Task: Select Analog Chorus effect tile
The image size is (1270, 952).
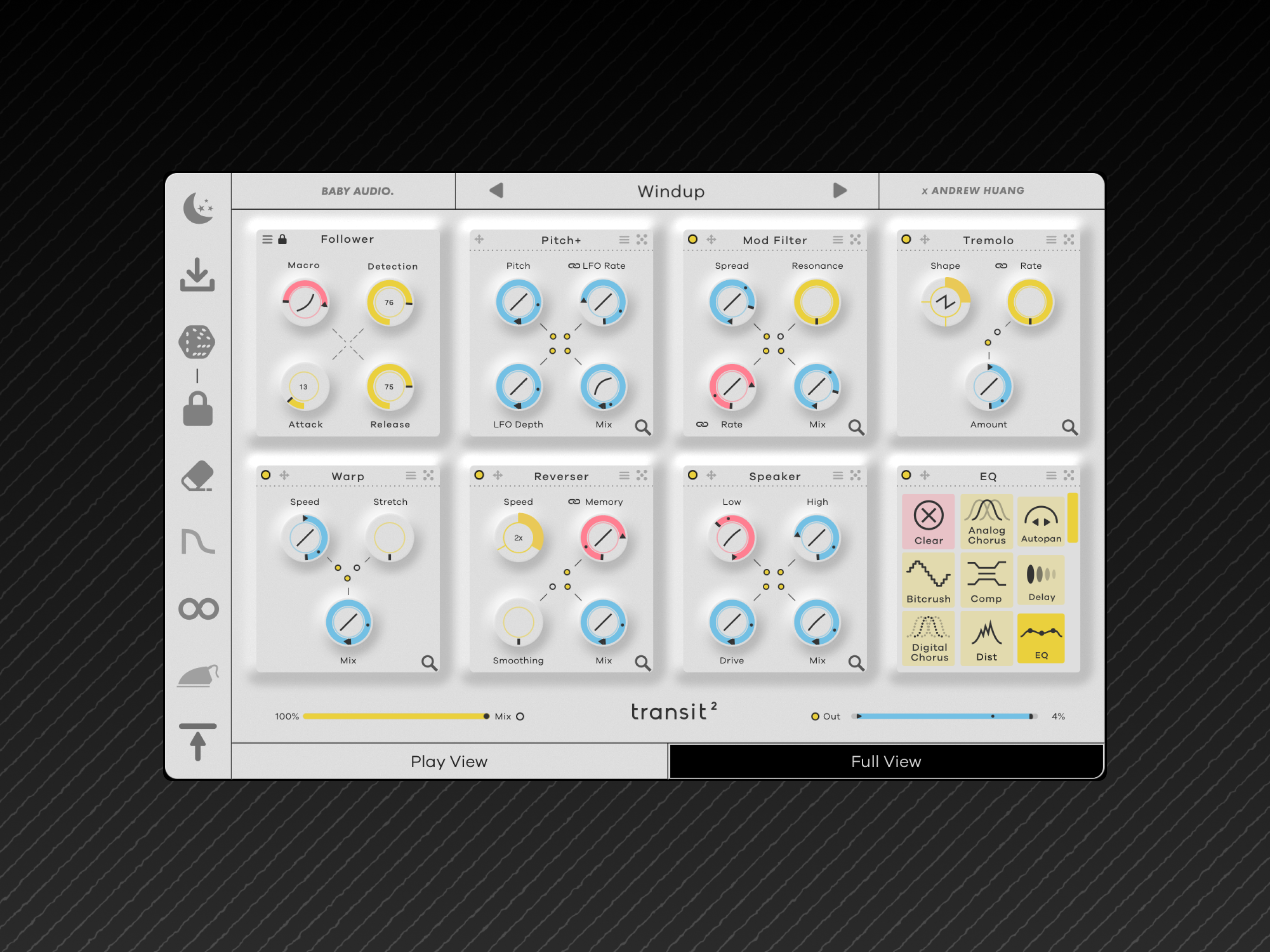Action: coord(987,522)
